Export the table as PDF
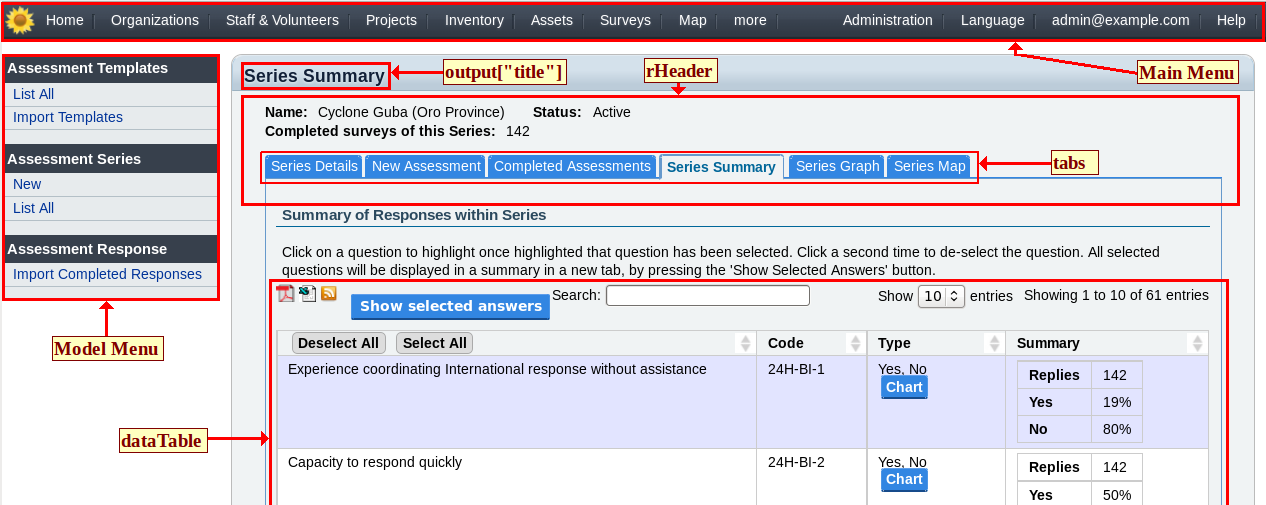The height and width of the screenshot is (505, 1266). coord(286,293)
